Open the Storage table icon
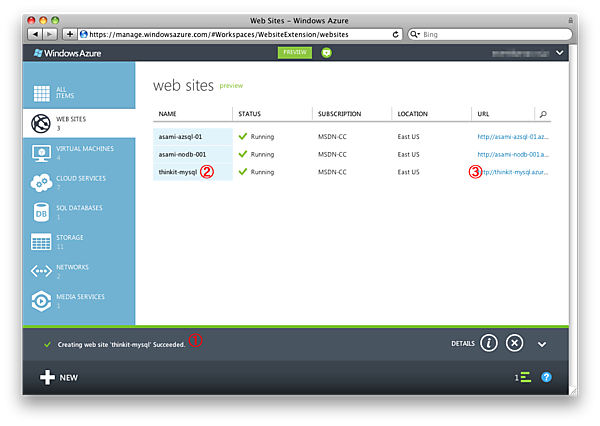Image resolution: width=600 pixels, height=426 pixels. (41, 242)
